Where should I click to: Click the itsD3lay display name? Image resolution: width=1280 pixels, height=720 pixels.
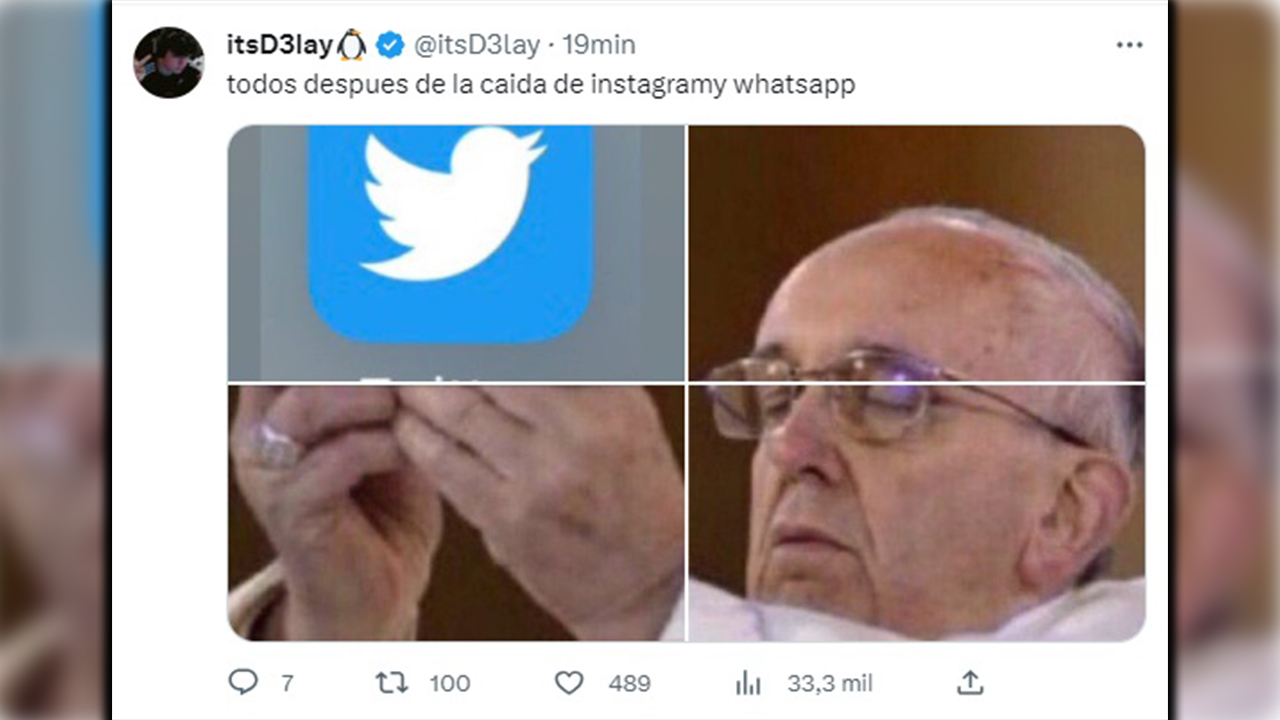click(280, 45)
